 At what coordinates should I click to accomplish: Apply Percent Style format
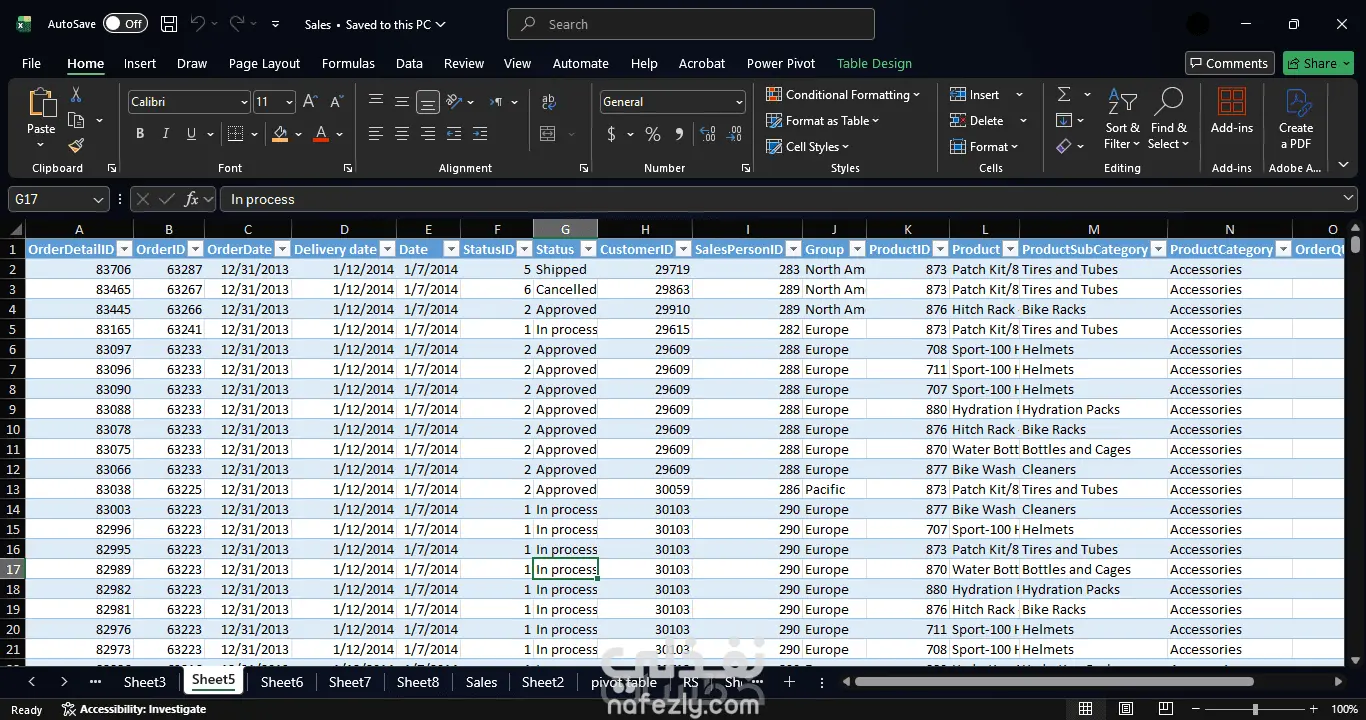653,134
